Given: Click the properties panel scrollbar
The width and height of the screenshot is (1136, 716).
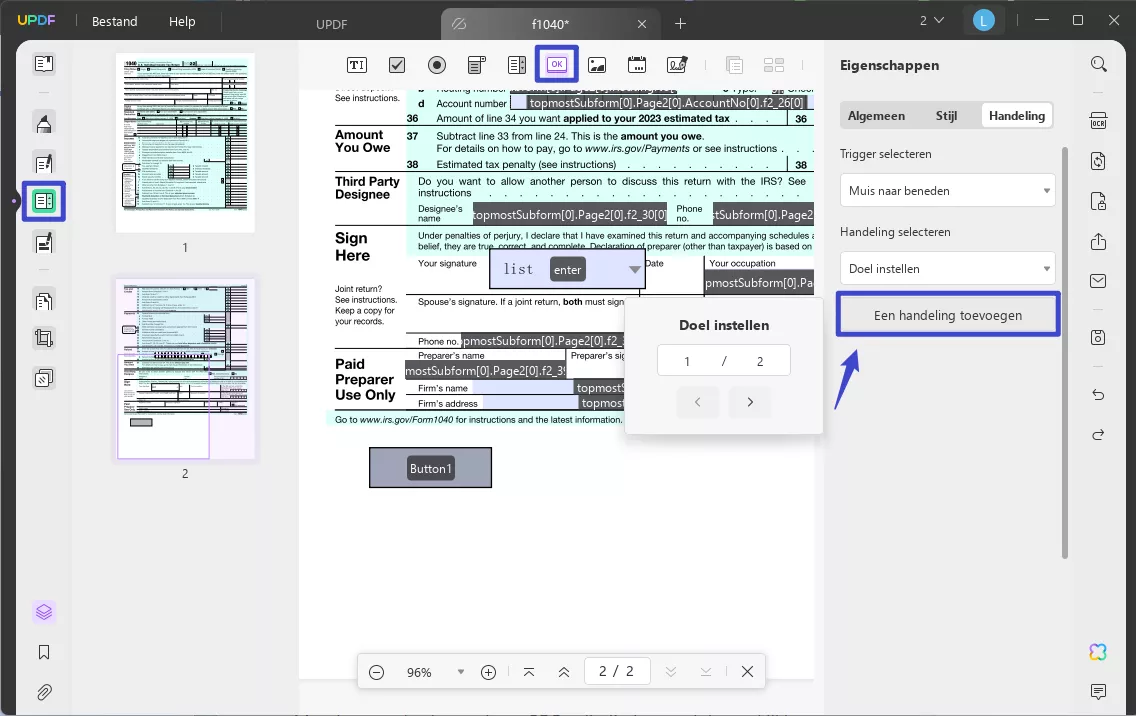Looking at the screenshot, I should pos(1064,353).
